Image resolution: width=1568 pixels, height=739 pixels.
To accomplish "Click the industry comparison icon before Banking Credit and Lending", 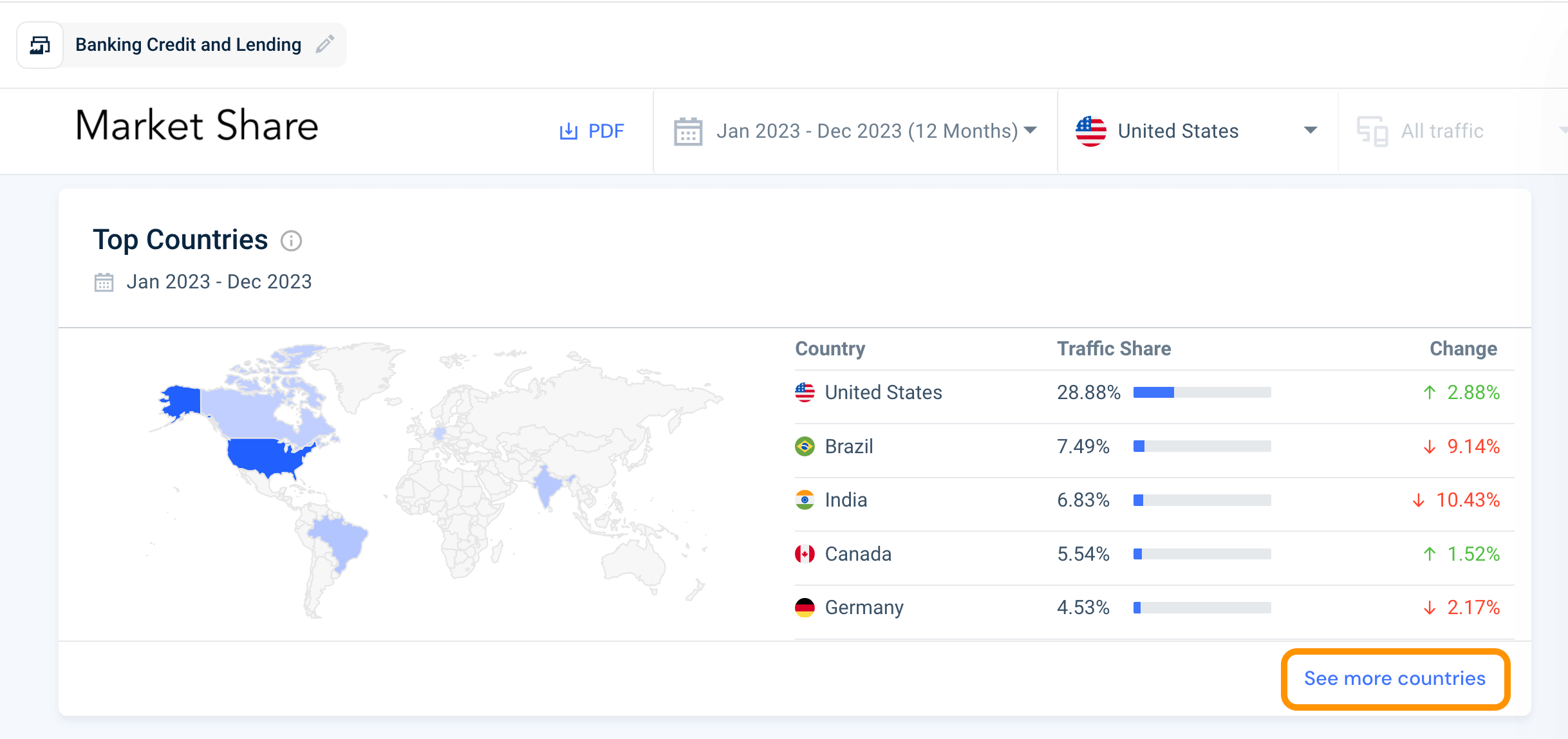I will pyautogui.click(x=39, y=44).
